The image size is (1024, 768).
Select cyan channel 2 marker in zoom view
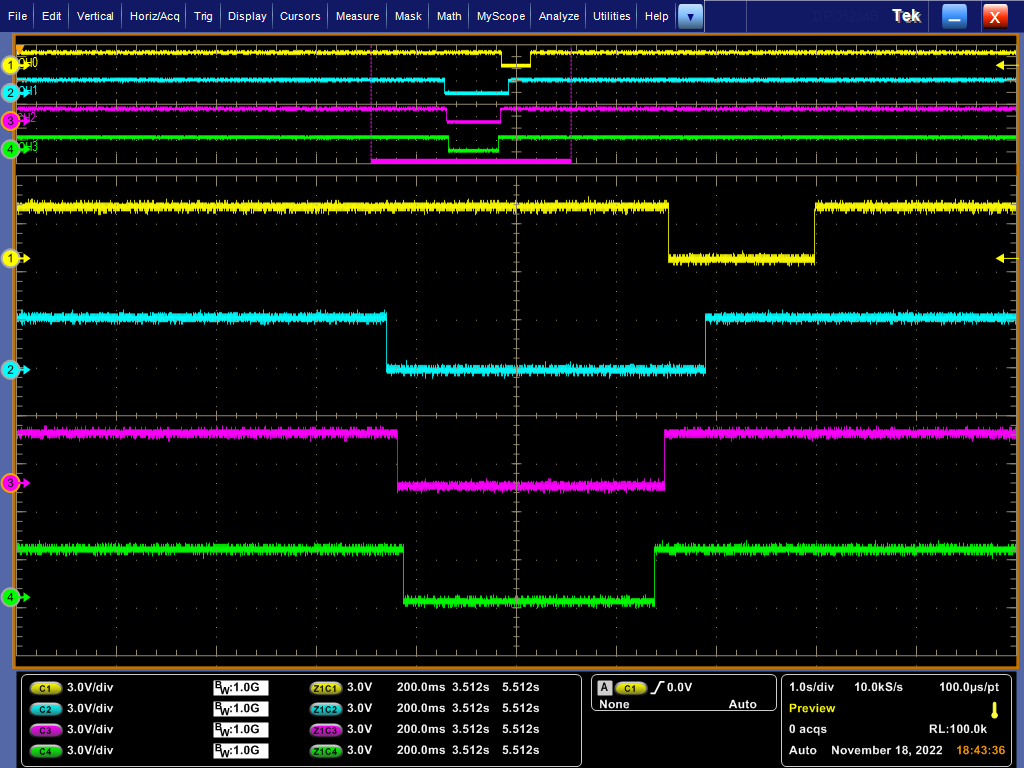pos(12,370)
